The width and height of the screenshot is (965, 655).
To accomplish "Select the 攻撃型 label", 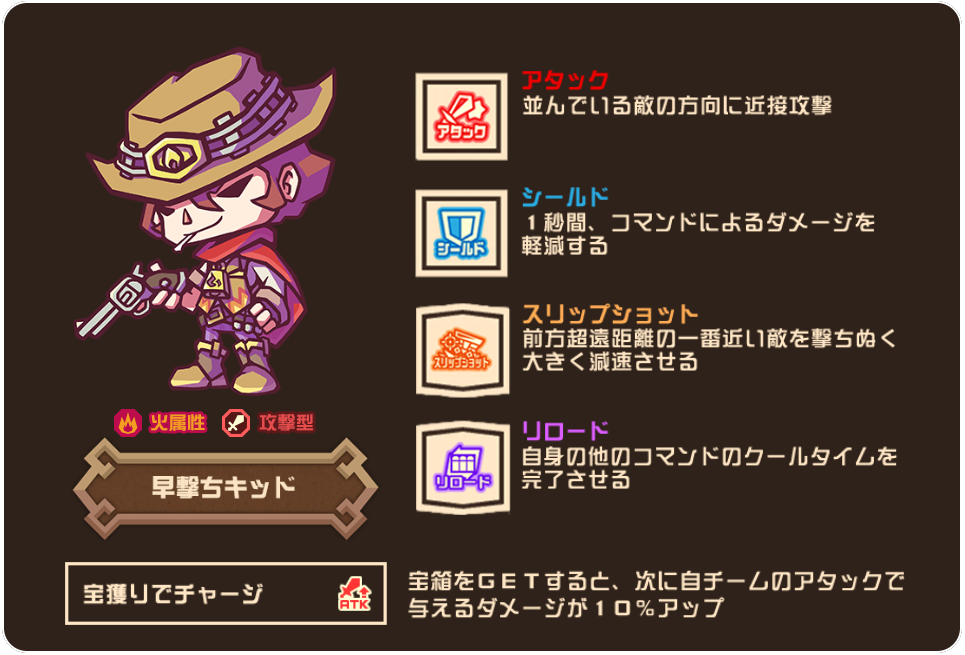I will click(286, 423).
